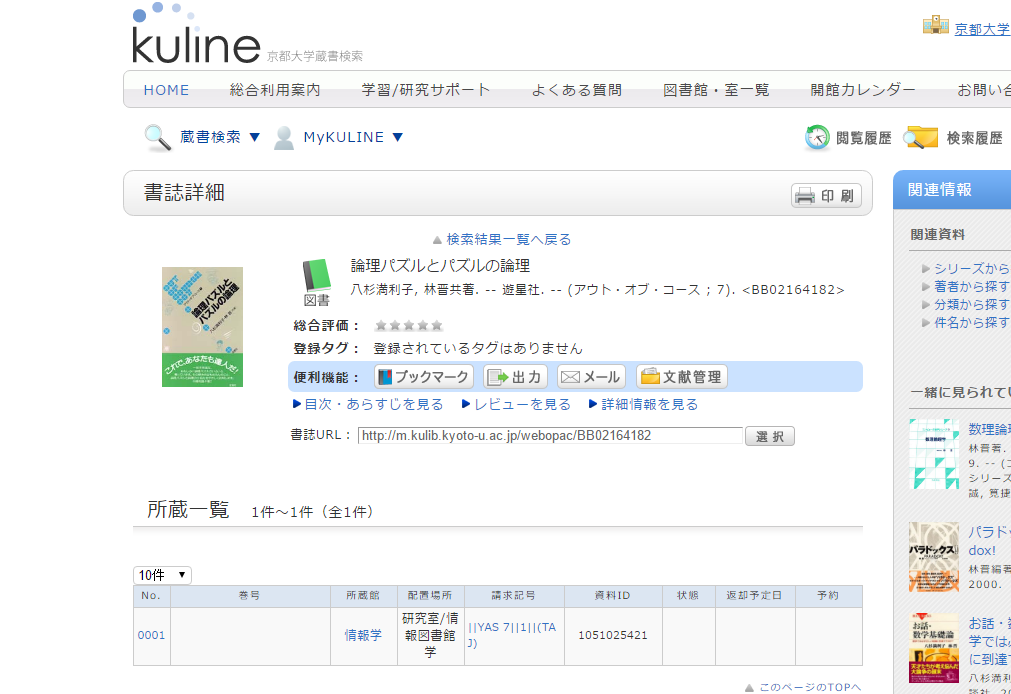Expand MyKULINE dropdown menu
Image resolution: width=1011 pixels, height=694 pixels.
[398, 138]
